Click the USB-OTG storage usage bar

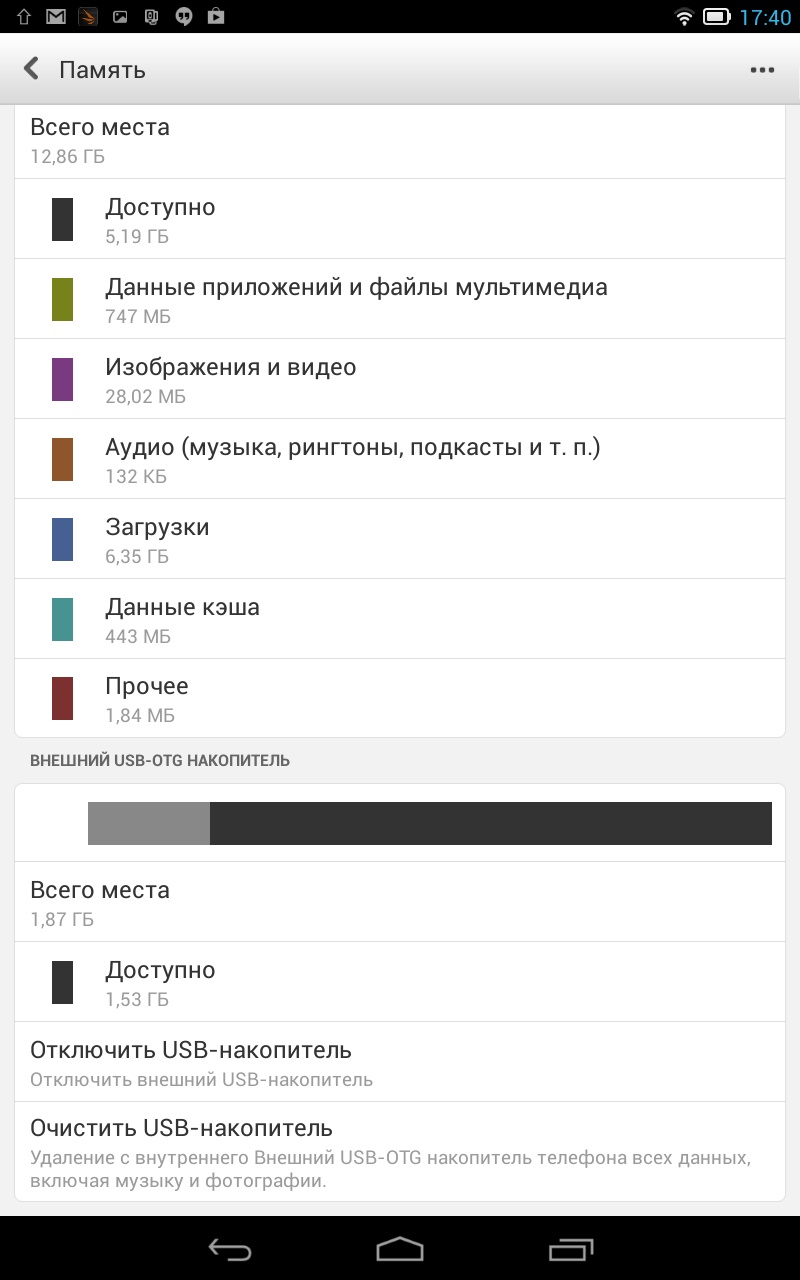point(430,823)
